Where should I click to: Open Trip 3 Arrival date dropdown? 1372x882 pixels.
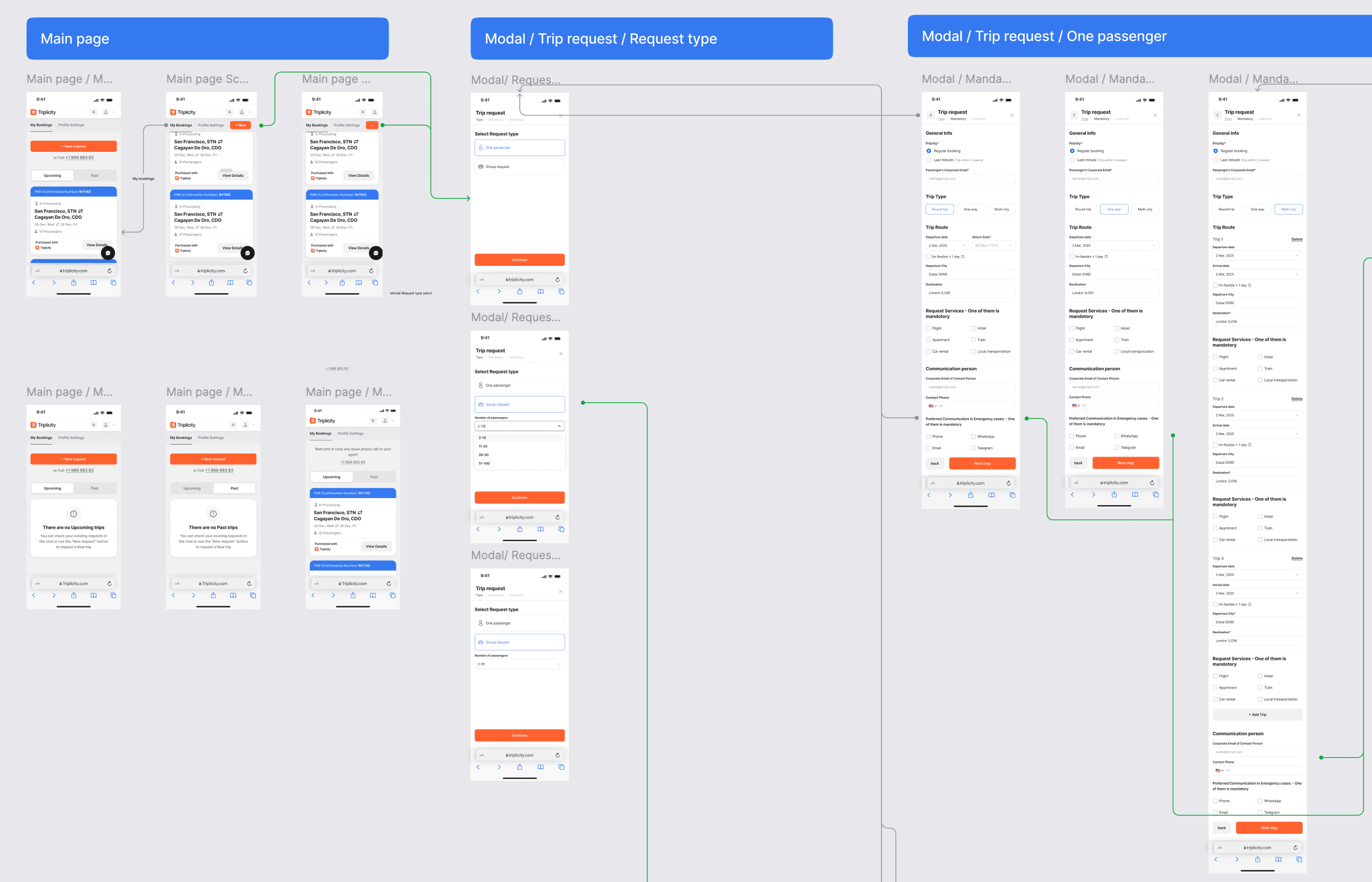(x=1257, y=593)
